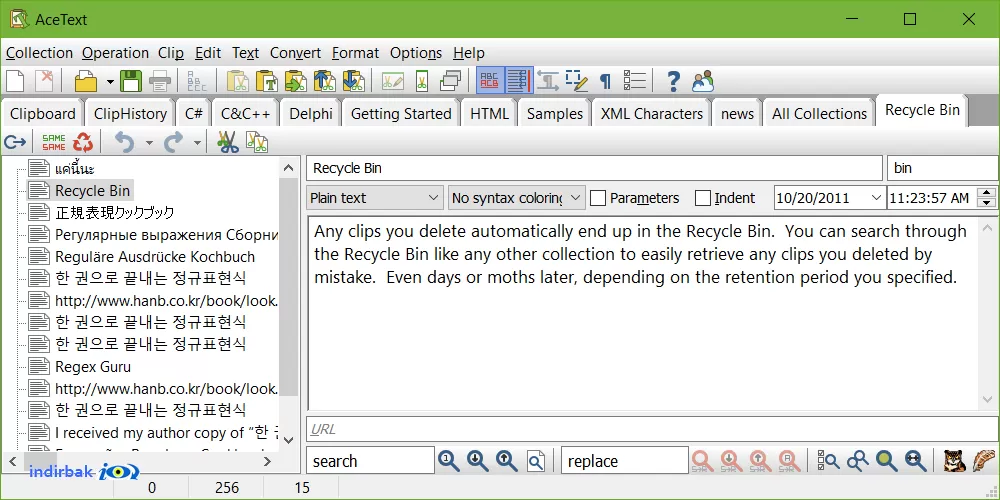Decrease time with the spinner down arrow
1000x500 pixels.
(987, 203)
